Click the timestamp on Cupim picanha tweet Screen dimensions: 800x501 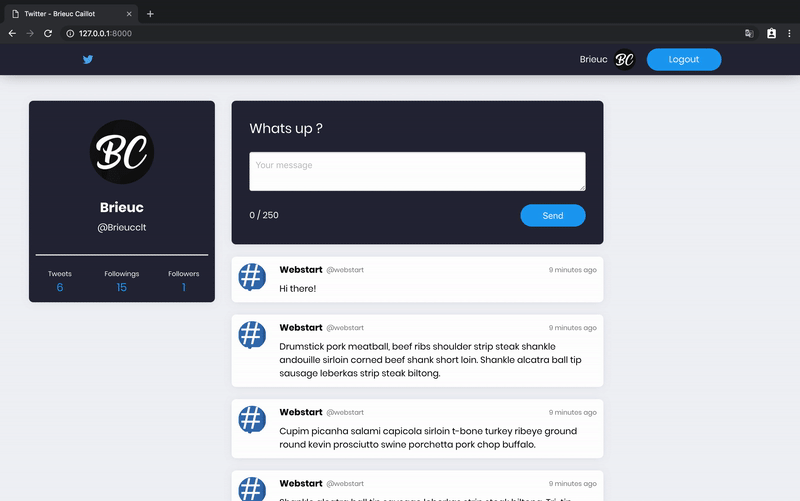572,412
